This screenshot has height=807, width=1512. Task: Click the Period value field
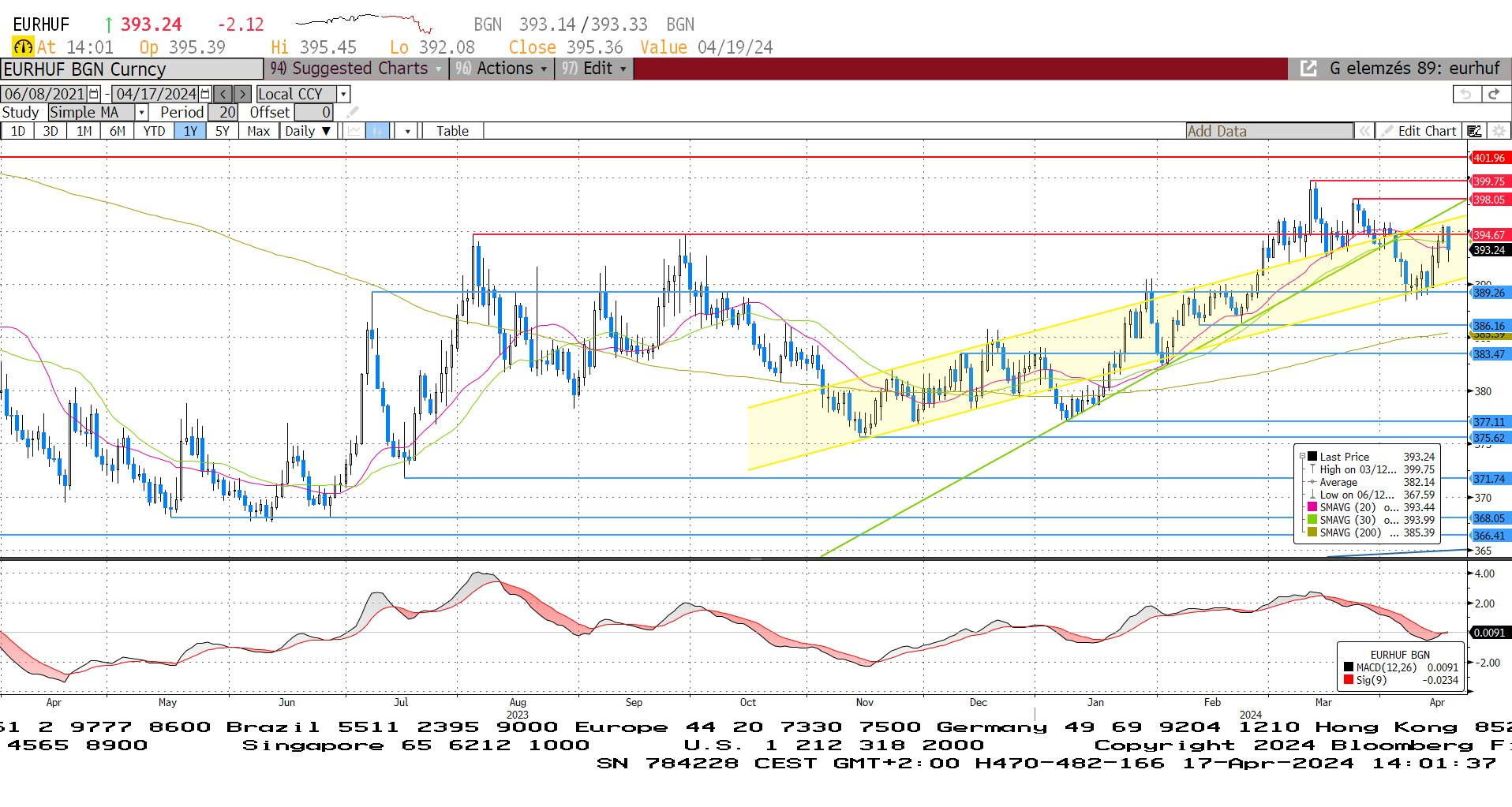point(223,112)
